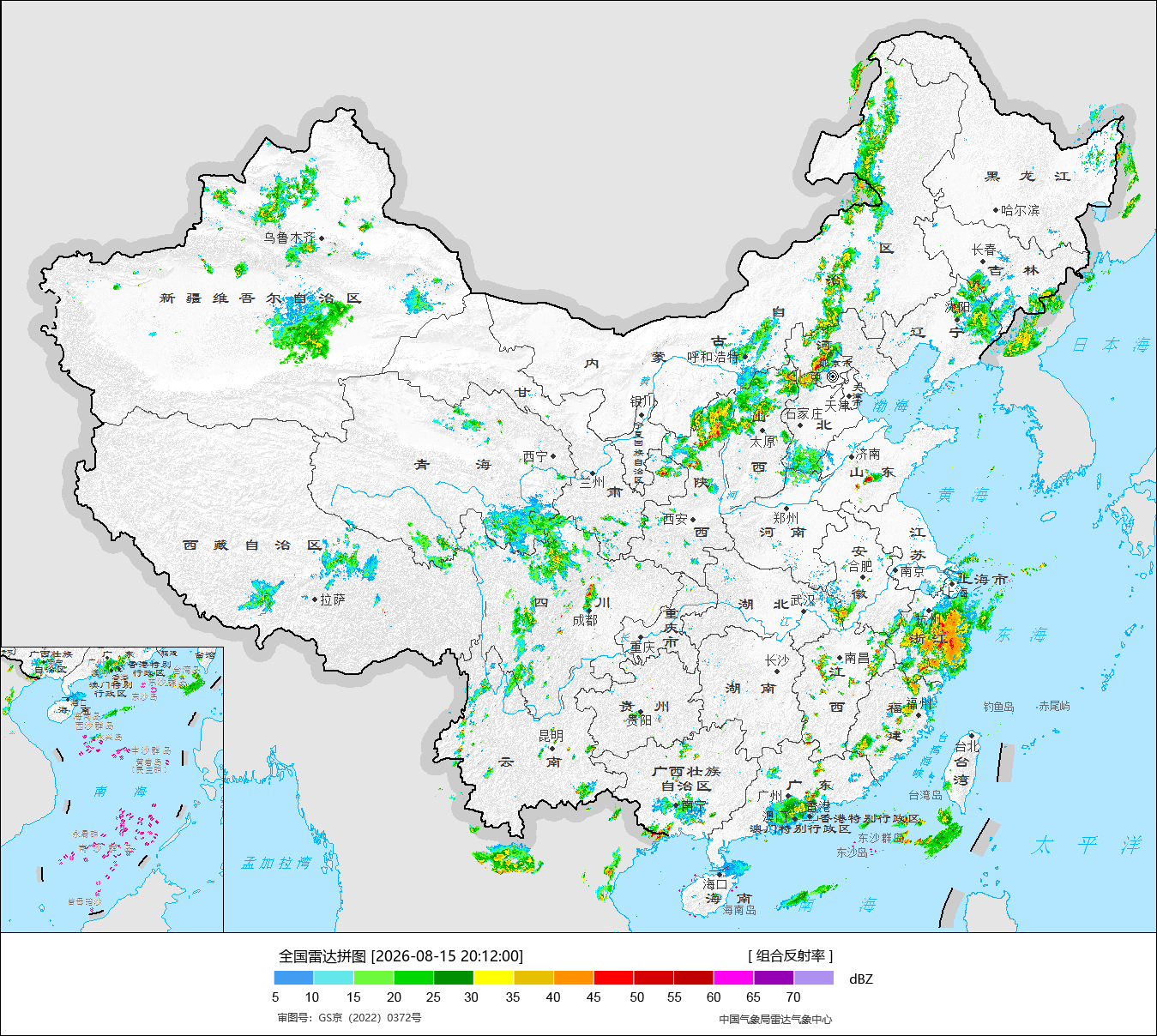Click the radar mosaic timestamp title
The image size is (1157, 1036).
(401, 955)
